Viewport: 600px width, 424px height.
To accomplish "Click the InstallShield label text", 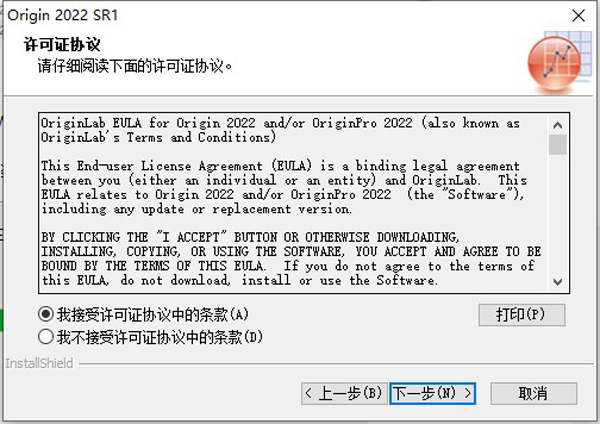I will click(x=39, y=363).
